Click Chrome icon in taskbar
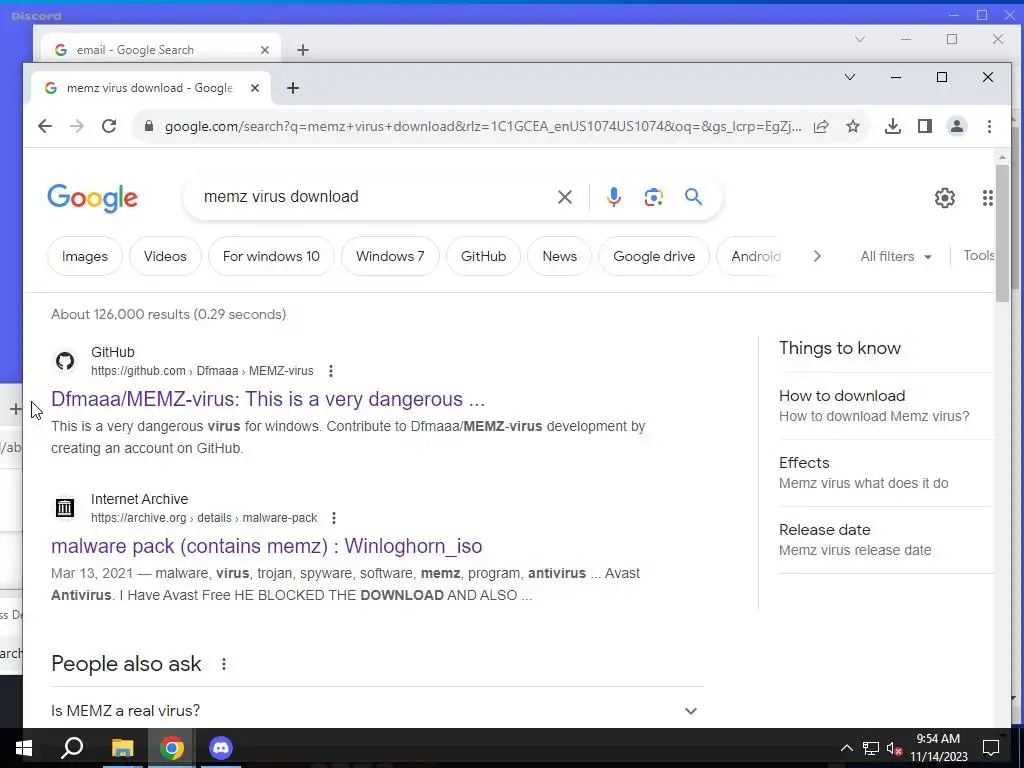The width and height of the screenshot is (1024, 768). tap(172, 748)
